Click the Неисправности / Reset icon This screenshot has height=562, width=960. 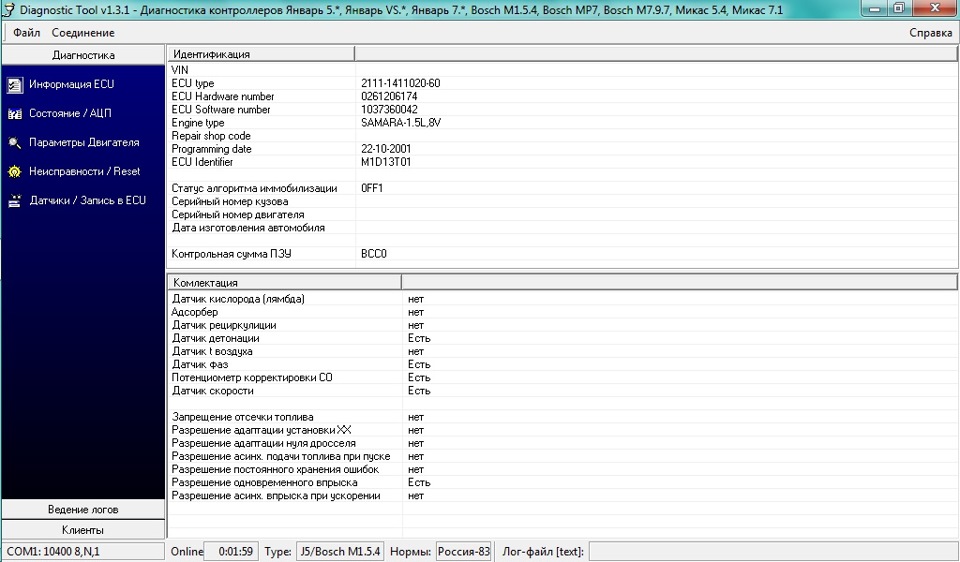point(15,172)
